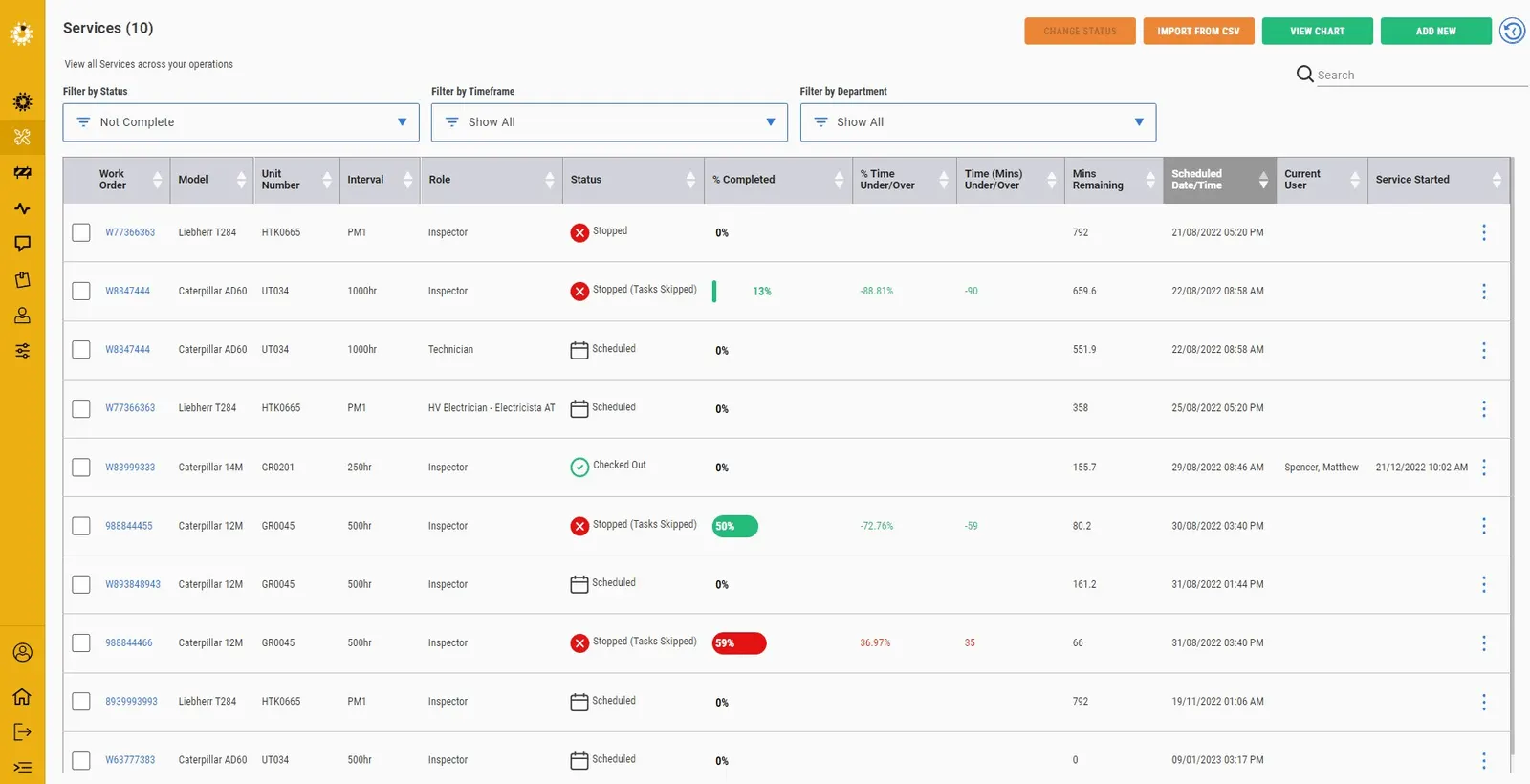The image size is (1530, 784).
Task: Open the gear cog sidebar icon
Action: click(x=22, y=101)
